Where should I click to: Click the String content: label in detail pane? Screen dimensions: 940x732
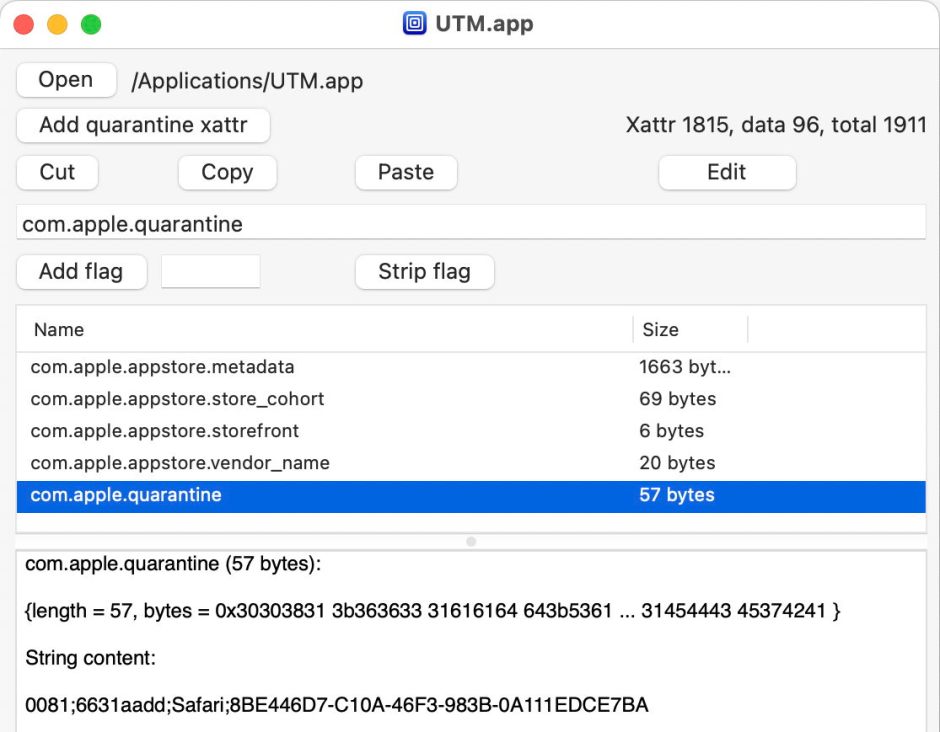(x=91, y=658)
